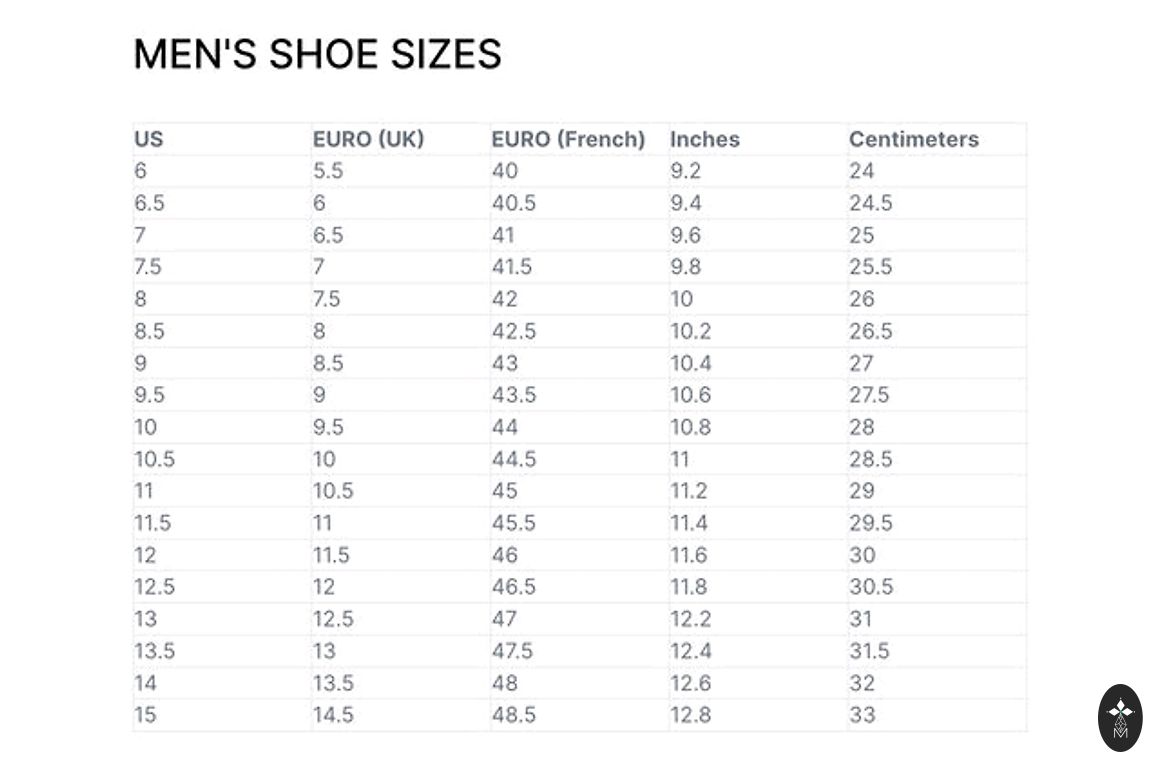Select the 9.2 inches cell
1159x768 pixels.
(686, 171)
